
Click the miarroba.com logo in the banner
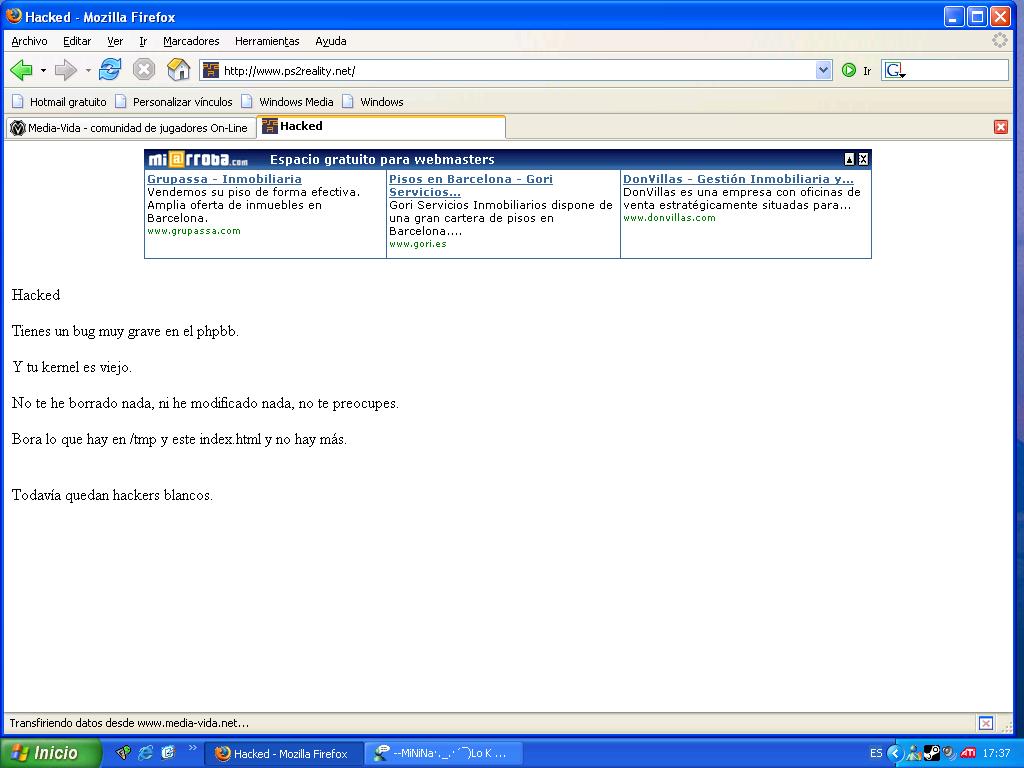click(x=198, y=159)
